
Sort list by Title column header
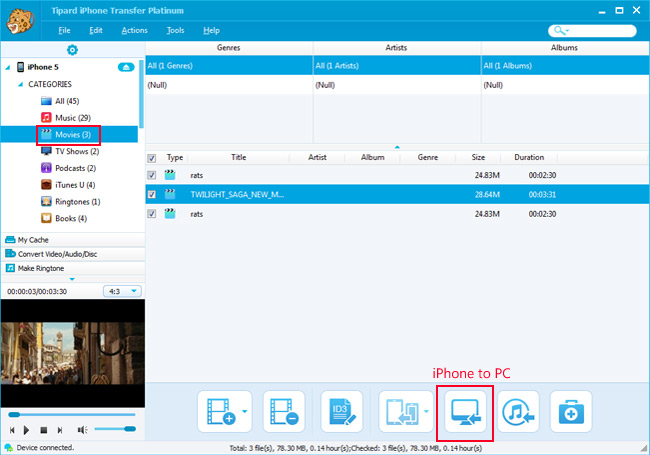tap(238, 157)
